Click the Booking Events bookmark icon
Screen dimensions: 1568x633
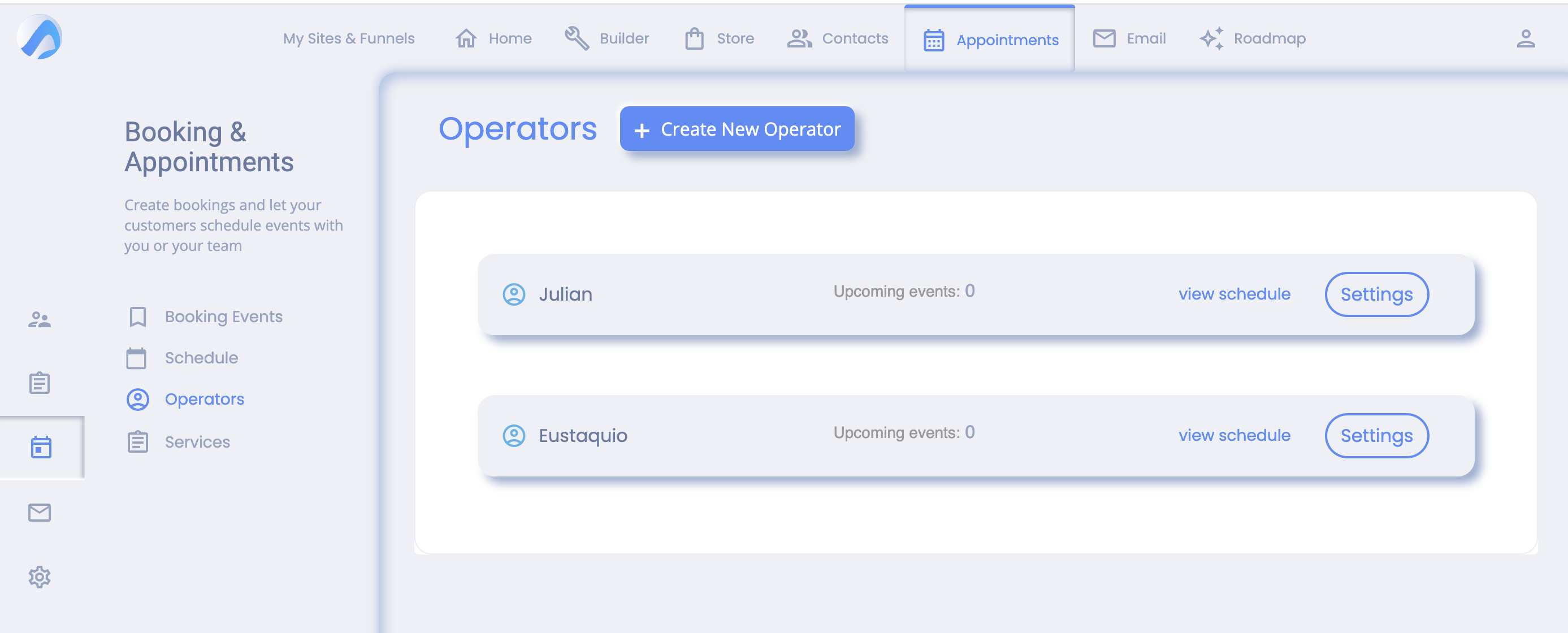[x=137, y=316]
